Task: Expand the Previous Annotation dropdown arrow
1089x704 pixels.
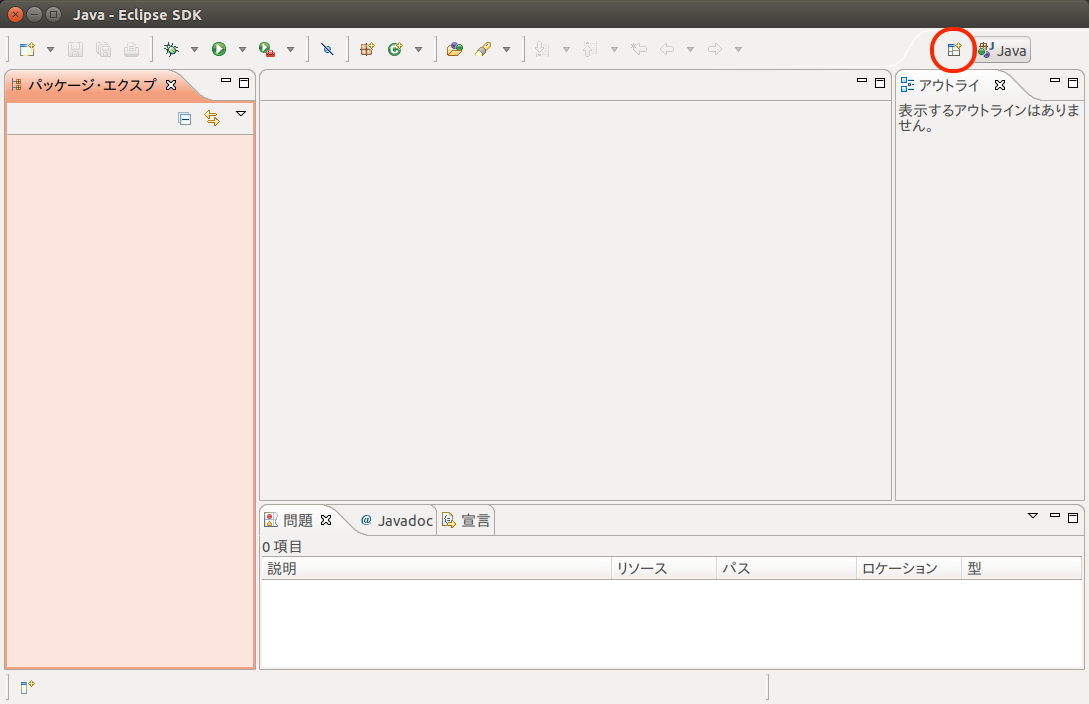Action: (x=614, y=49)
